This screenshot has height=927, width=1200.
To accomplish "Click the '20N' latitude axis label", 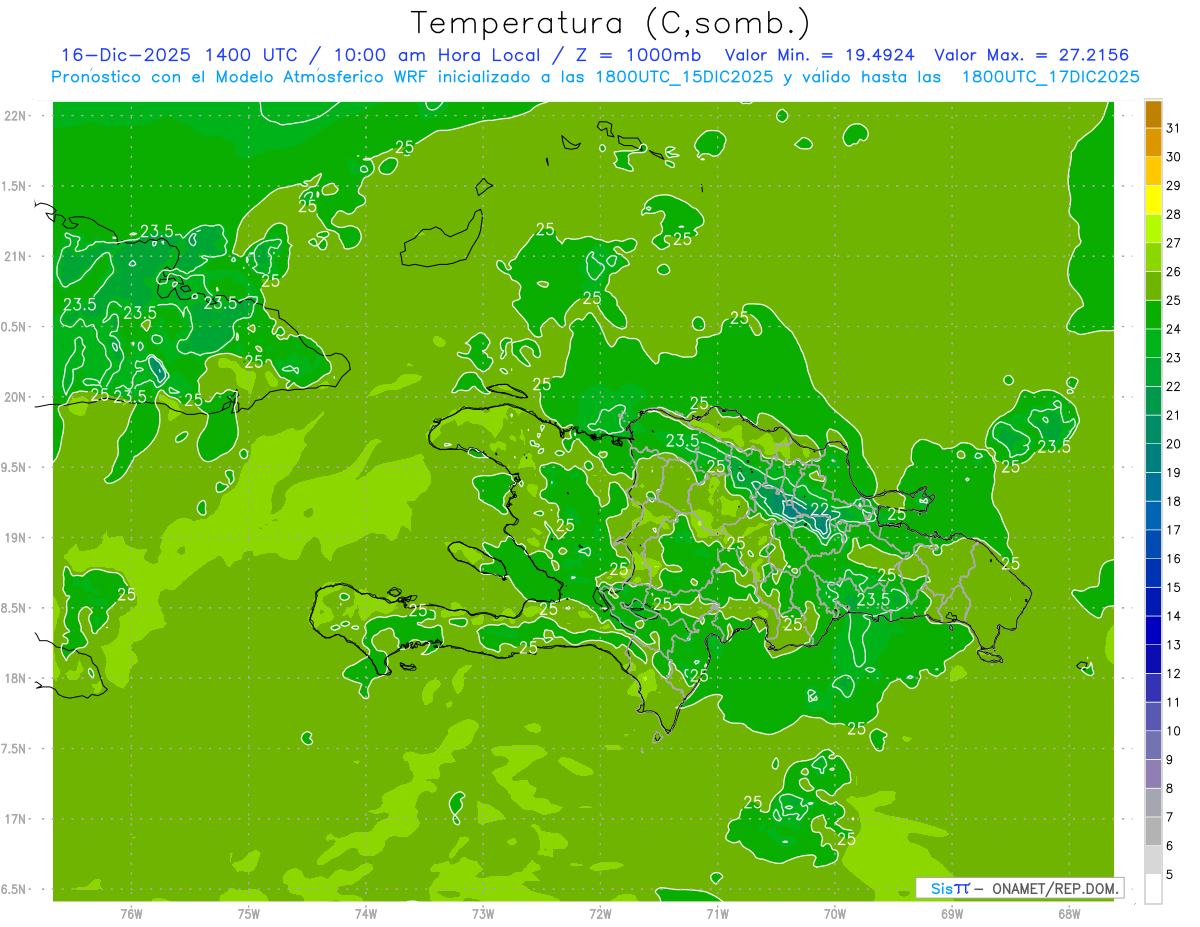I will (15, 397).
